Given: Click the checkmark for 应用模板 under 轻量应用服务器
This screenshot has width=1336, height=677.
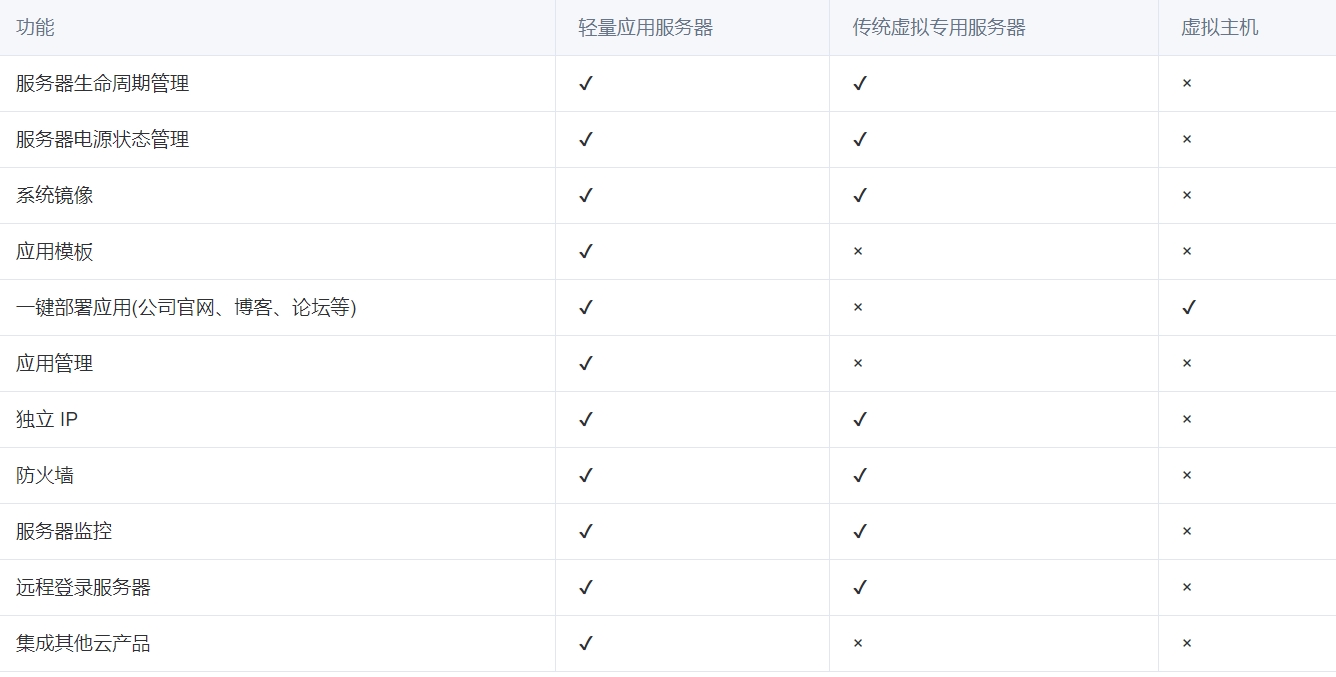Looking at the screenshot, I should coord(586,251).
